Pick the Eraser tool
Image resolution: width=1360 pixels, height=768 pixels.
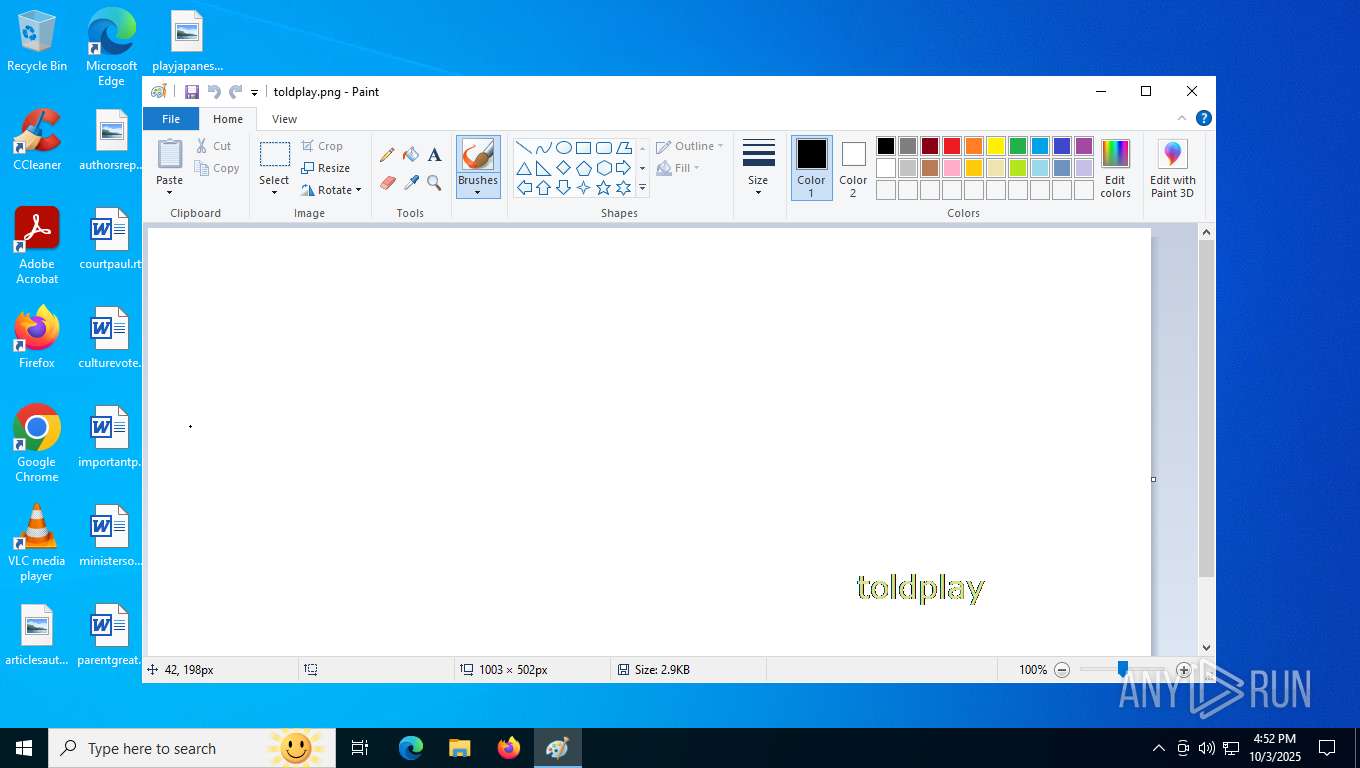click(387, 183)
